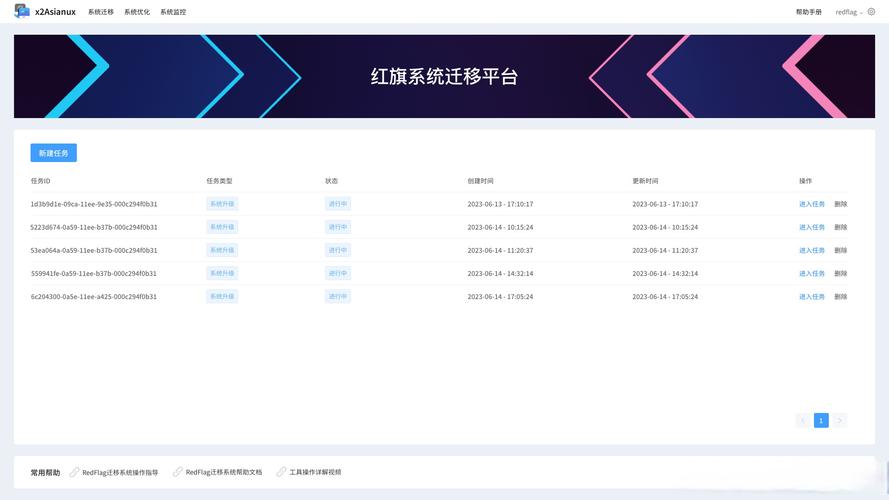The image size is (889, 500).
Task: Click 进行中 status in row 1d3b9d1e
Action: point(338,204)
